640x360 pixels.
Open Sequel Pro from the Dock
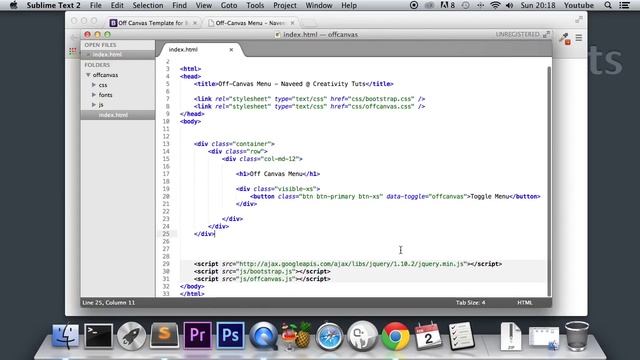362,336
